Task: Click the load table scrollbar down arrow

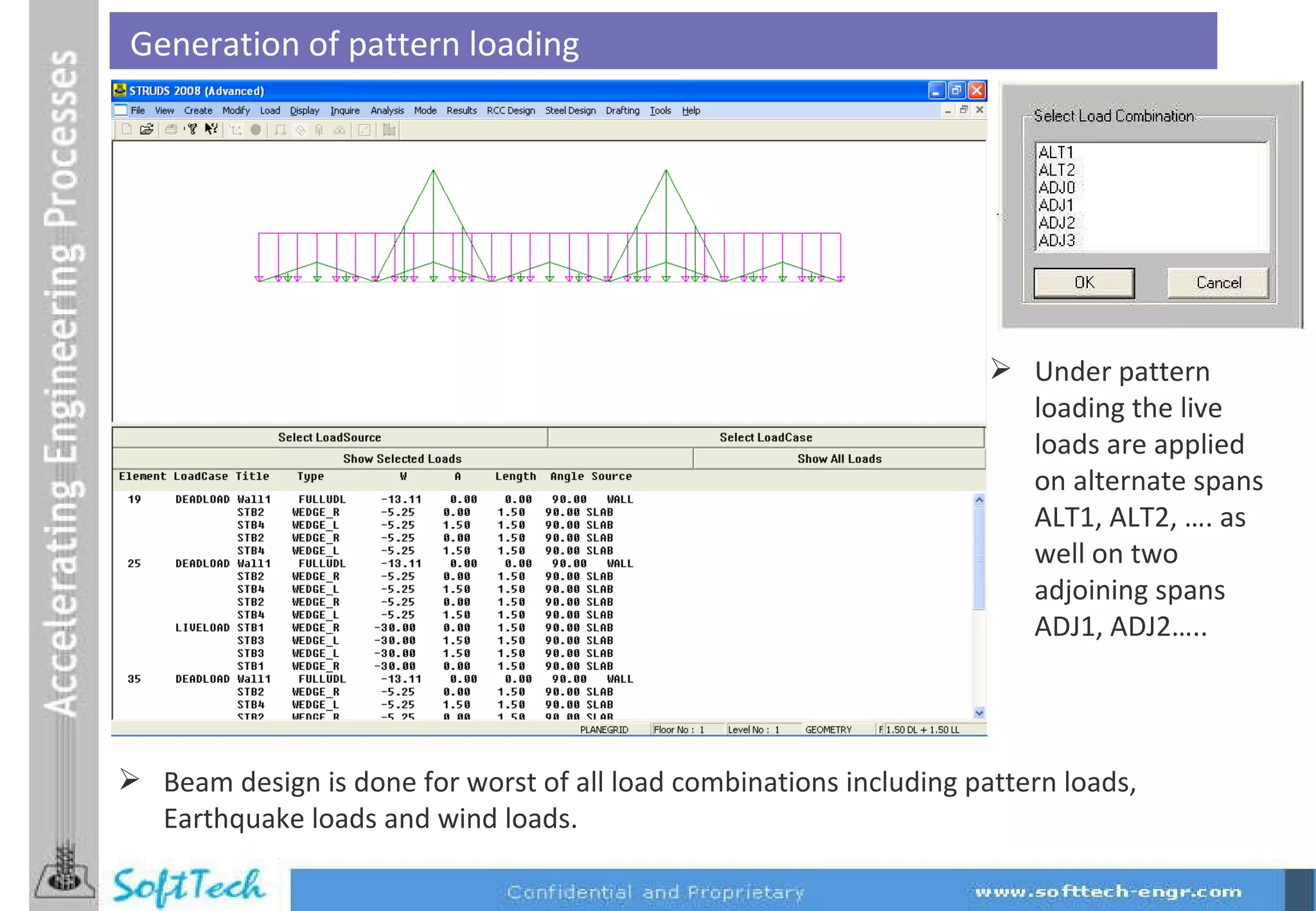Action: [979, 712]
